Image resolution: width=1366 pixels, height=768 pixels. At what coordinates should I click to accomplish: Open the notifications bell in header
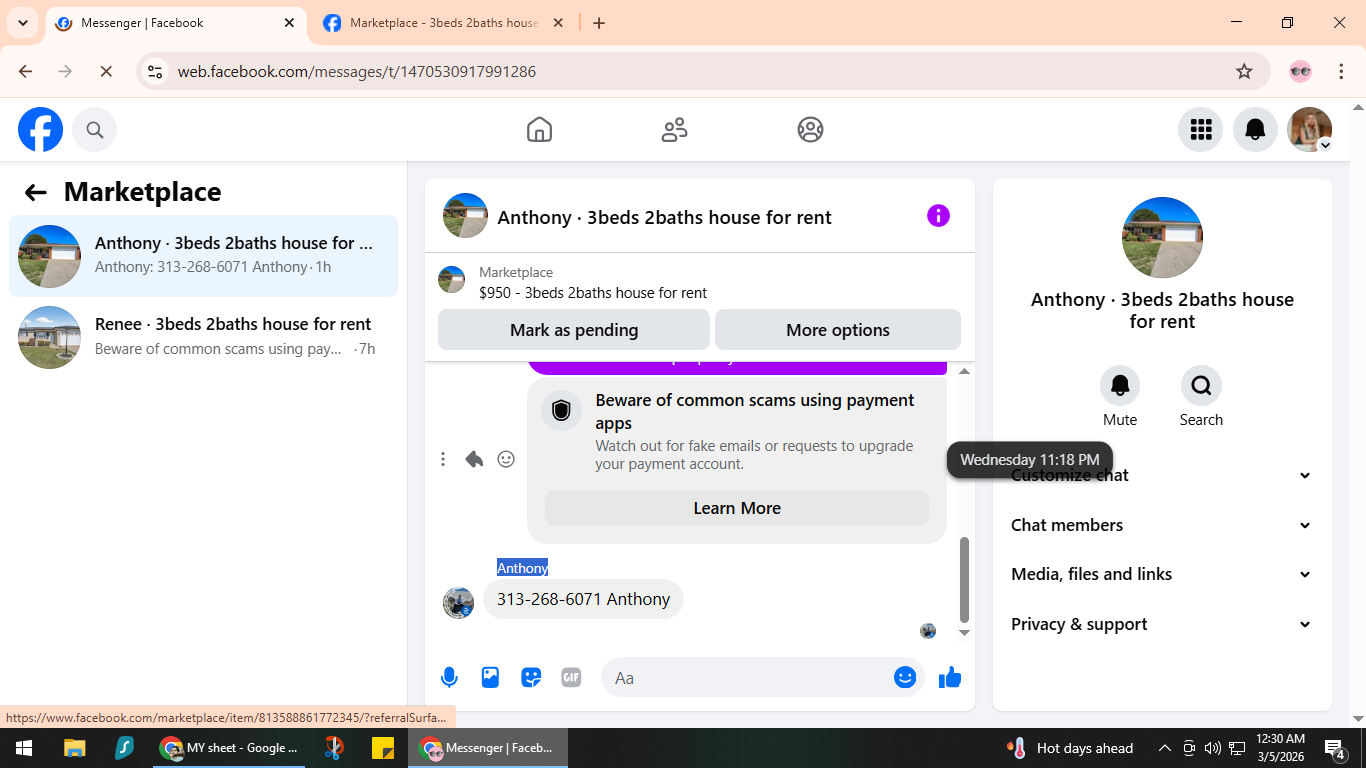click(1255, 130)
